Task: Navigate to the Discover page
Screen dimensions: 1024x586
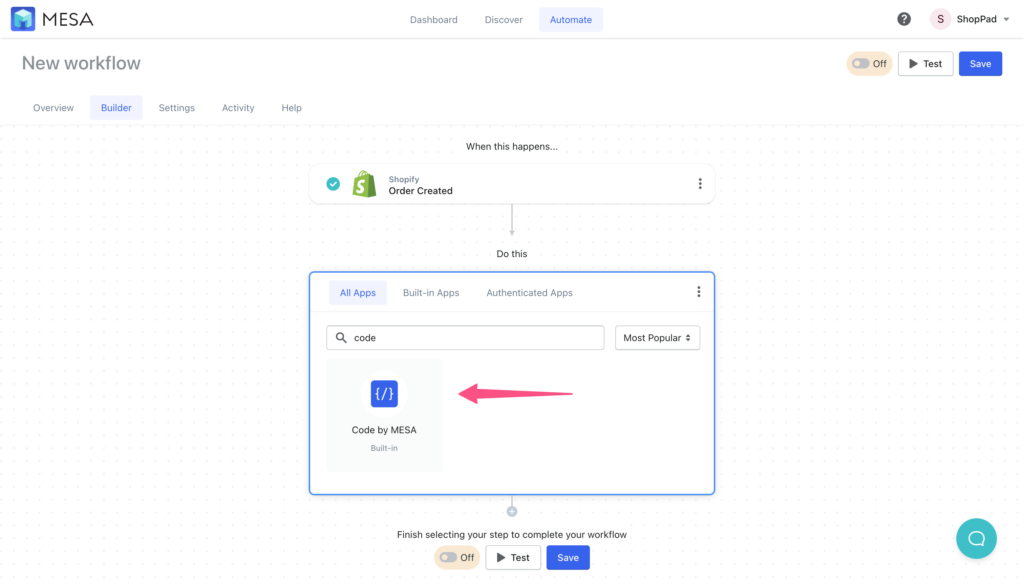Action: [x=503, y=18]
